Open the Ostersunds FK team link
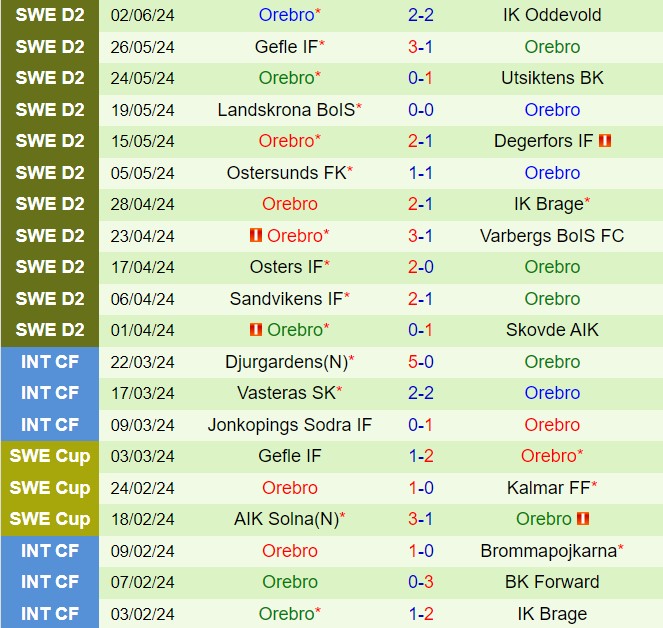 [286, 173]
